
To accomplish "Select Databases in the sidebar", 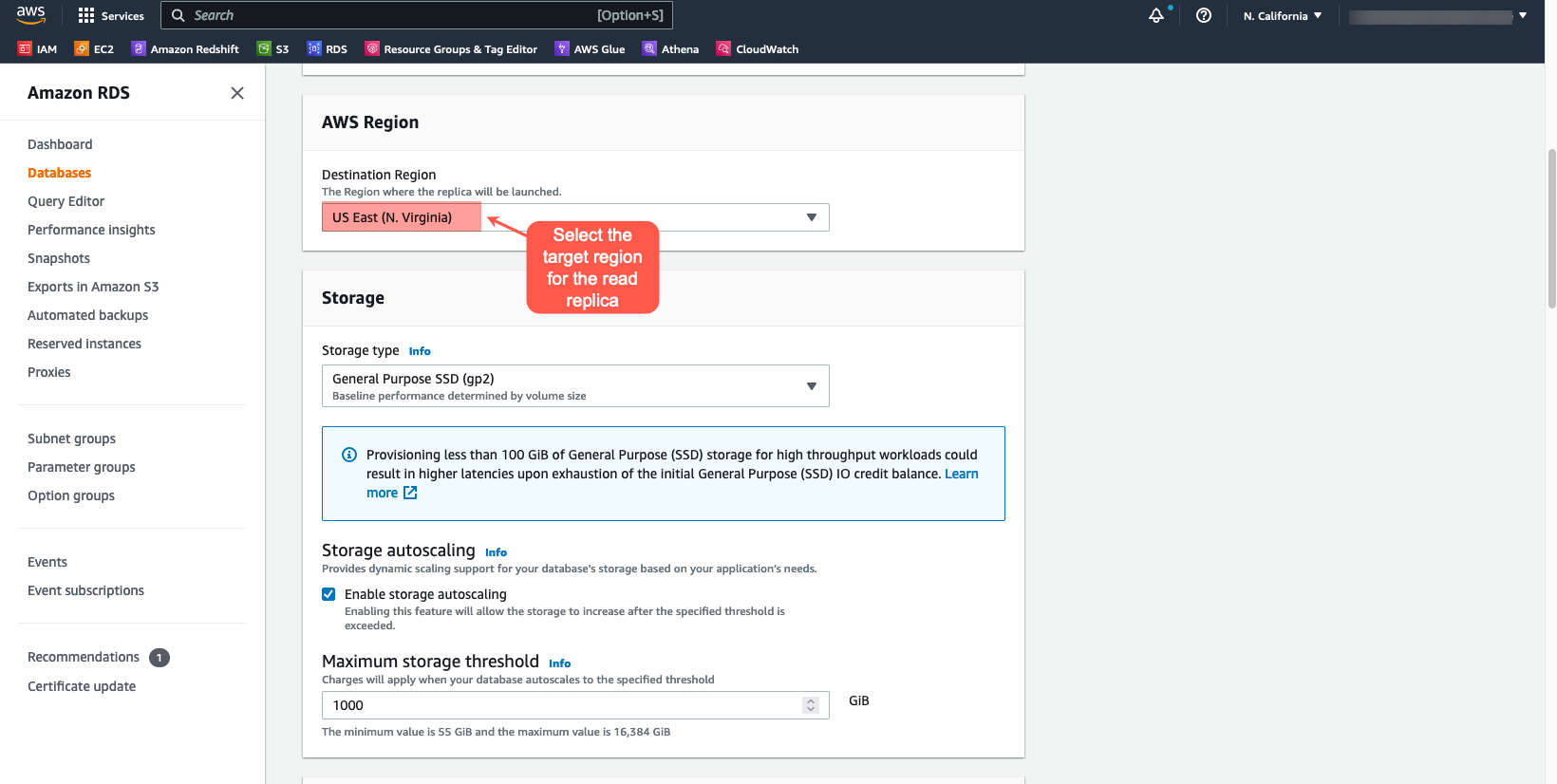I will pos(59,173).
